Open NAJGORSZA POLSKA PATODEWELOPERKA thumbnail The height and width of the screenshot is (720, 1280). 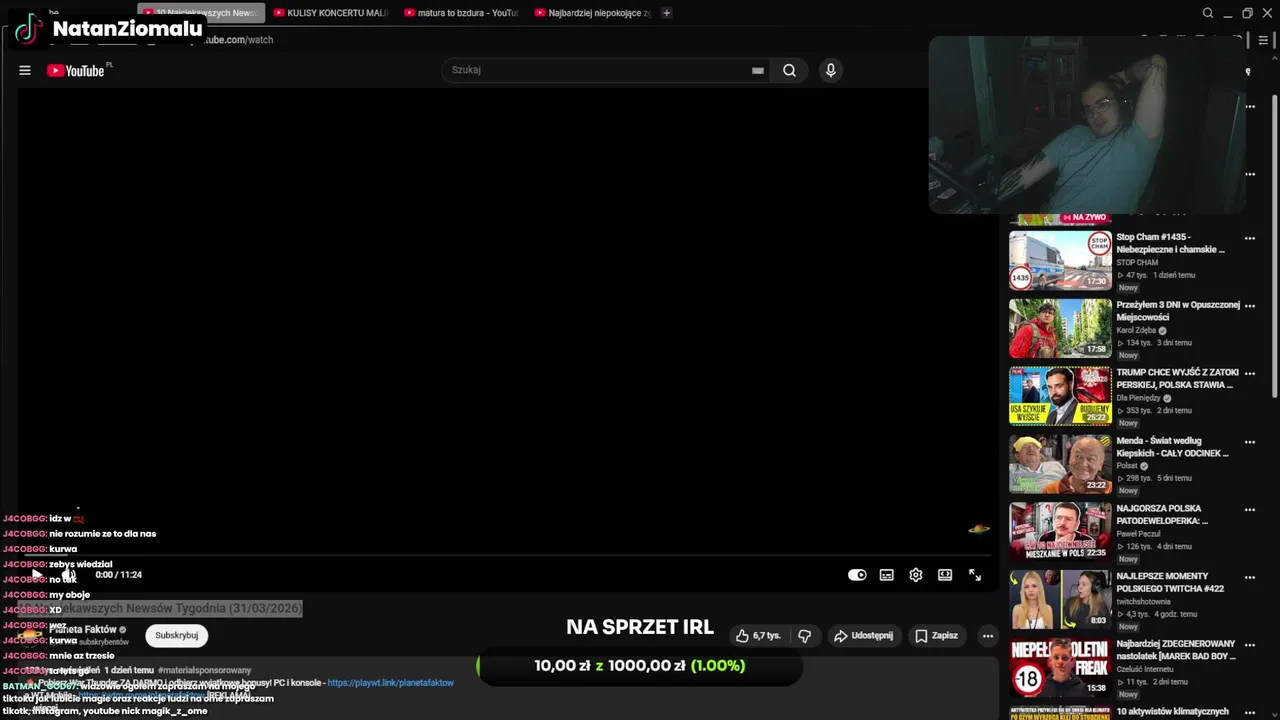(x=1060, y=532)
